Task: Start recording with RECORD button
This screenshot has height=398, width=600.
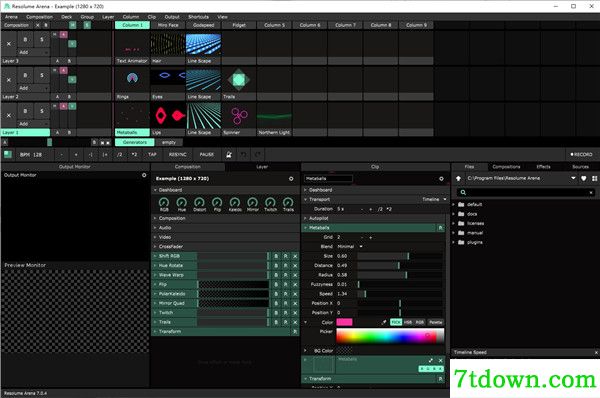Action: click(x=581, y=155)
